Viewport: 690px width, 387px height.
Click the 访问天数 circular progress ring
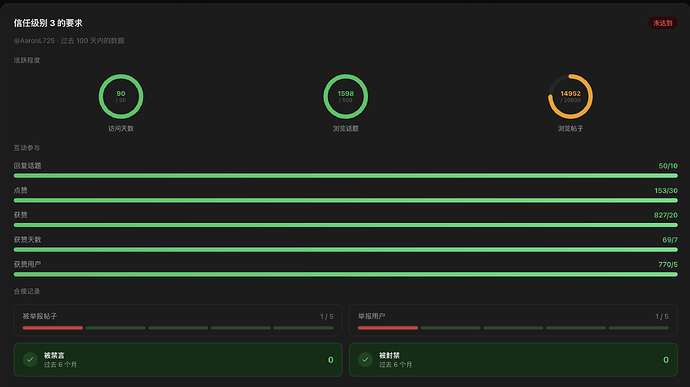(x=121, y=96)
